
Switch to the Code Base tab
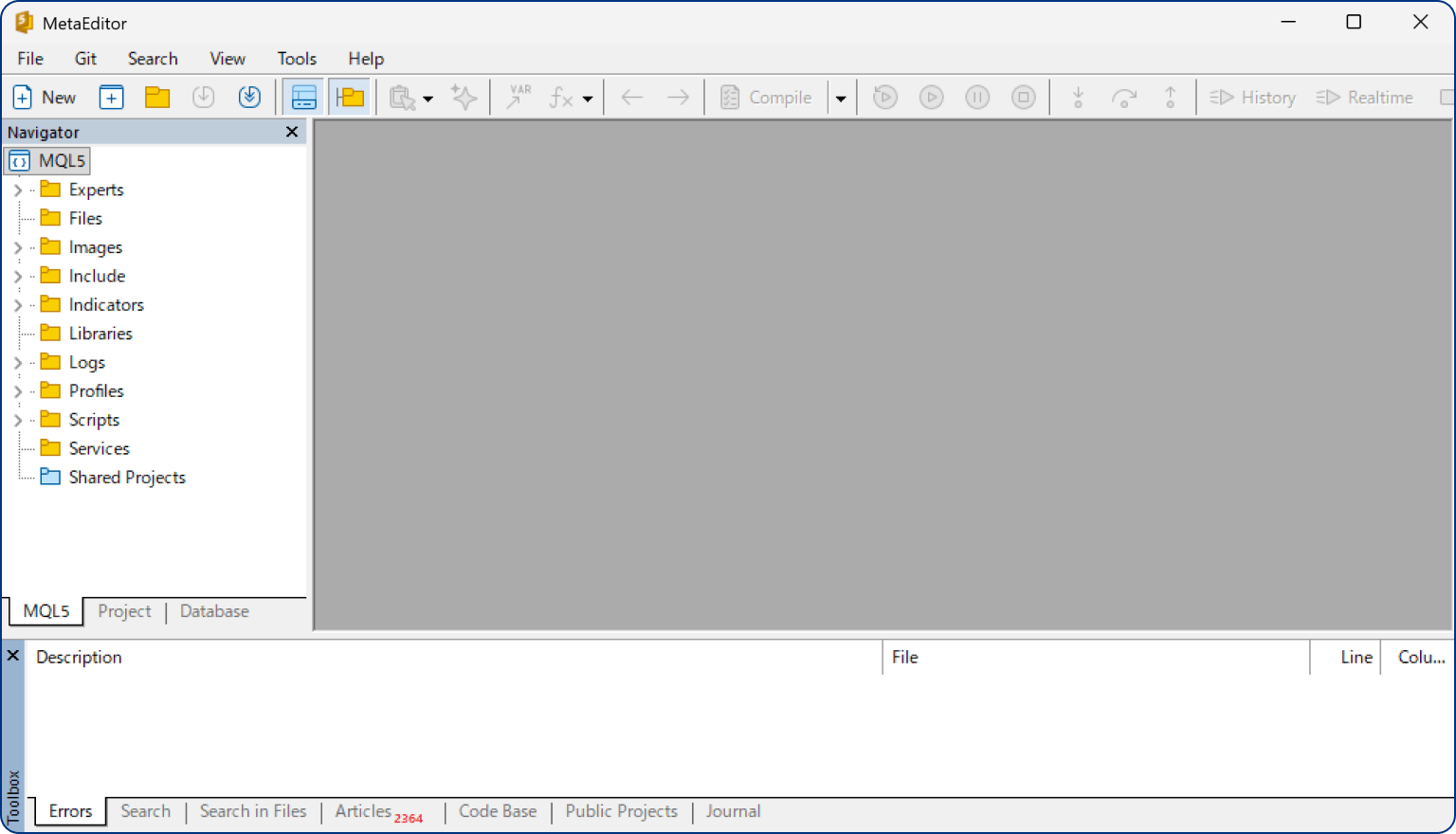pos(498,811)
